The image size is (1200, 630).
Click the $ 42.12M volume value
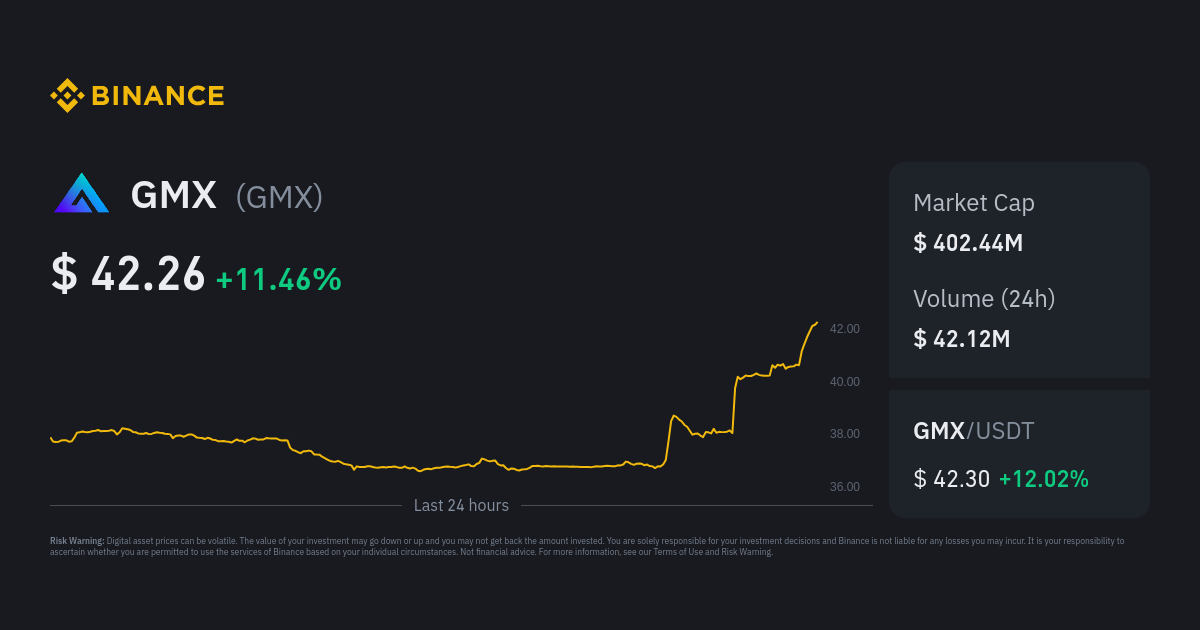pyautogui.click(x=962, y=339)
